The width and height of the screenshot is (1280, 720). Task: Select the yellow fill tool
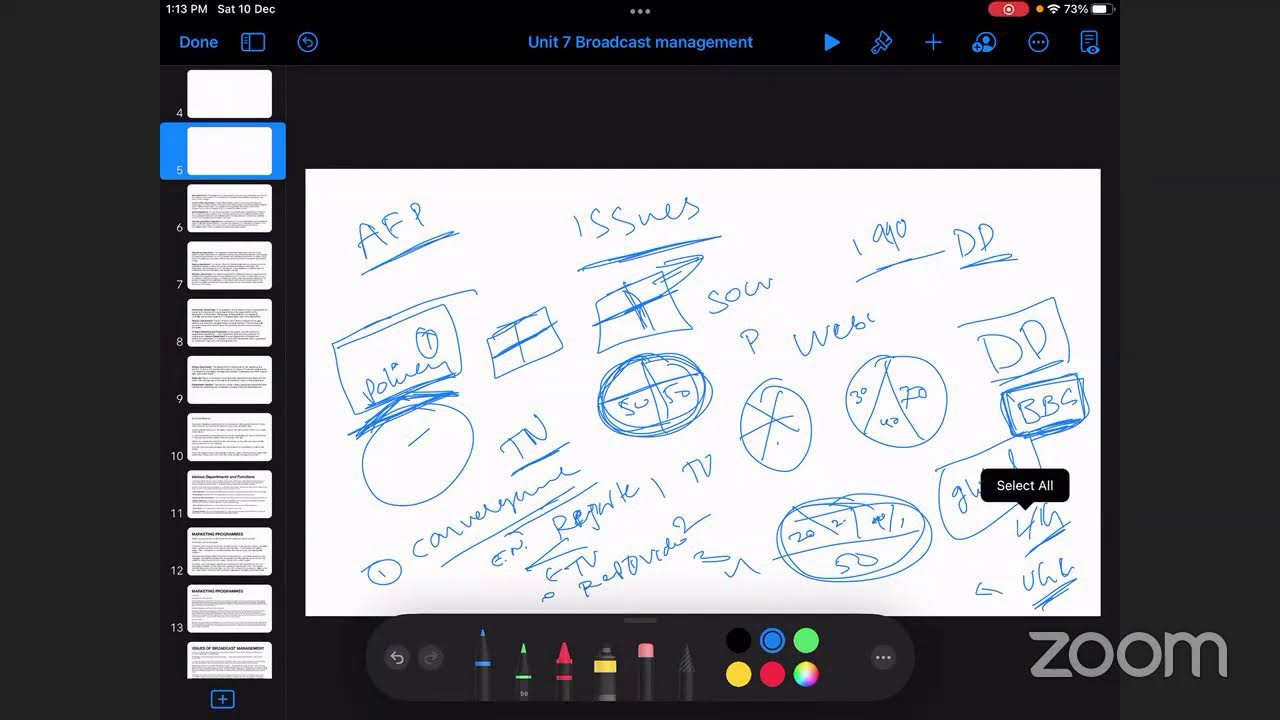pyautogui.click(x=605, y=672)
